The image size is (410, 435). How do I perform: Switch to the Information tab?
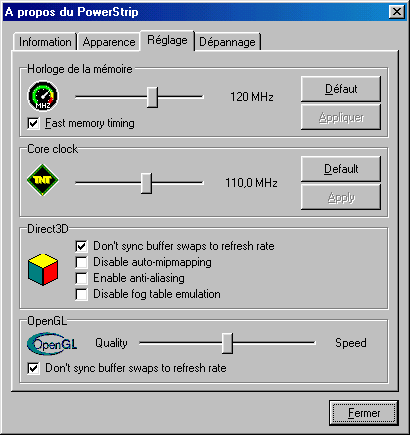(x=45, y=42)
